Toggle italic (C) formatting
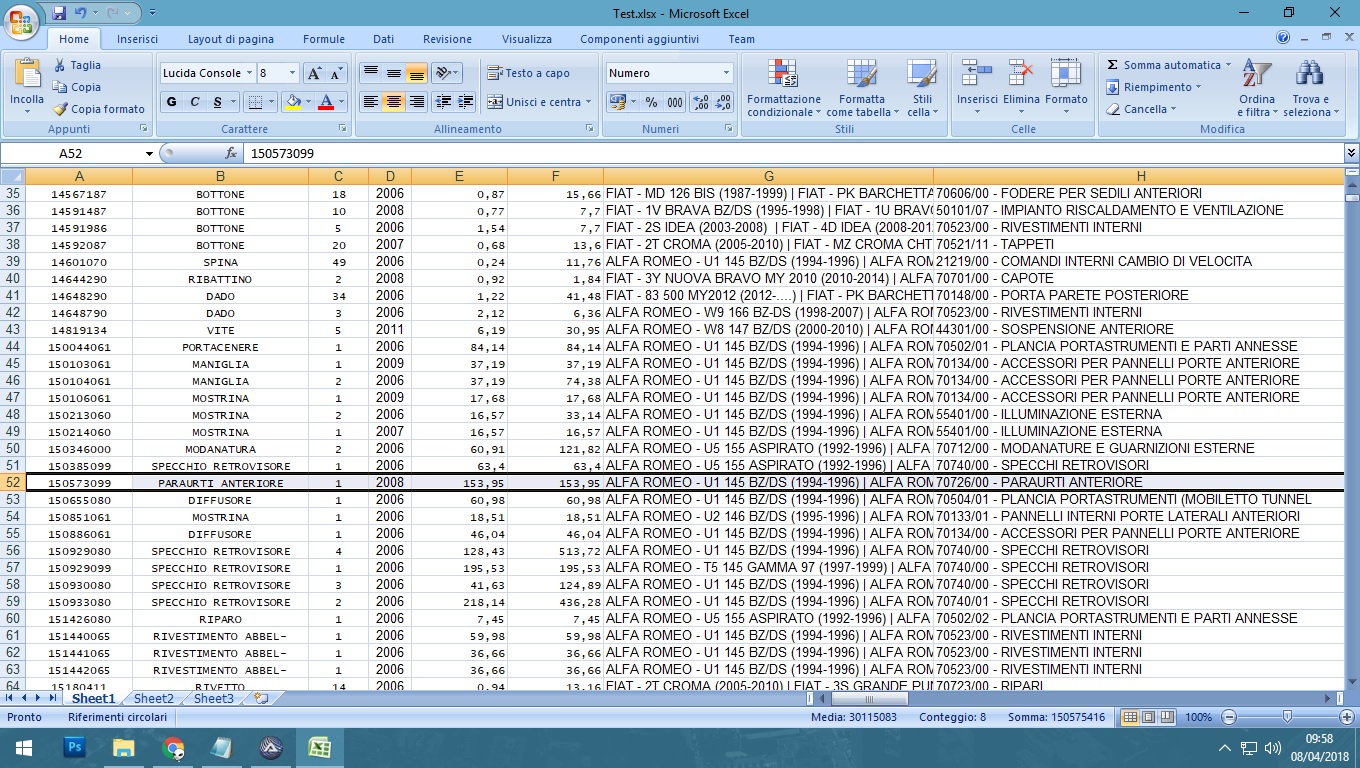The image size is (1360, 768). (194, 102)
